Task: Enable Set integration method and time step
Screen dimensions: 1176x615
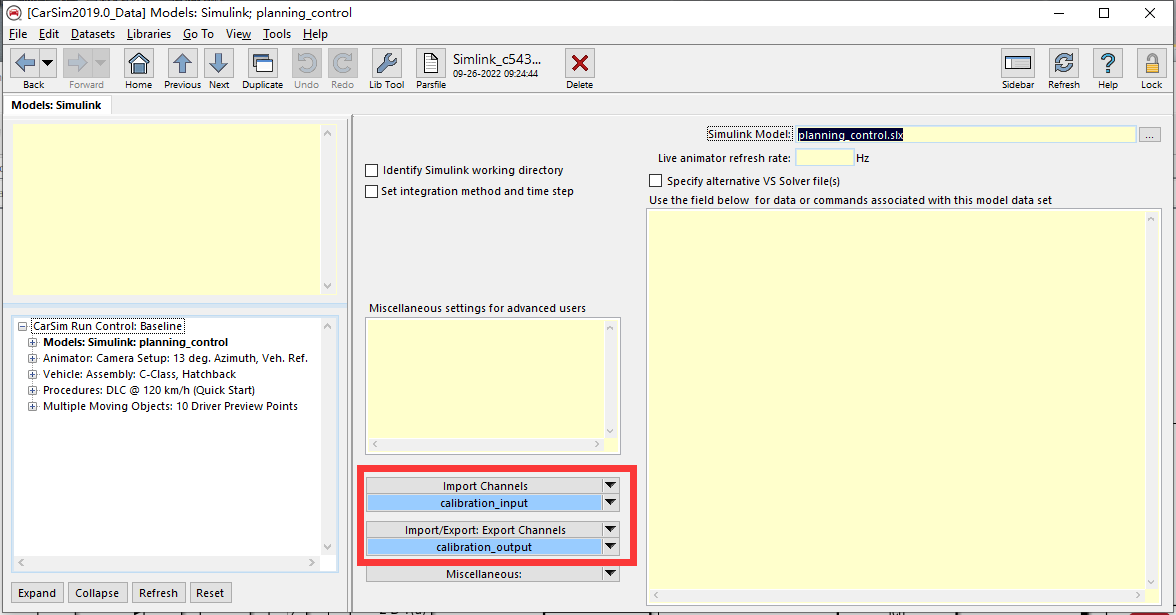Action: point(371,191)
